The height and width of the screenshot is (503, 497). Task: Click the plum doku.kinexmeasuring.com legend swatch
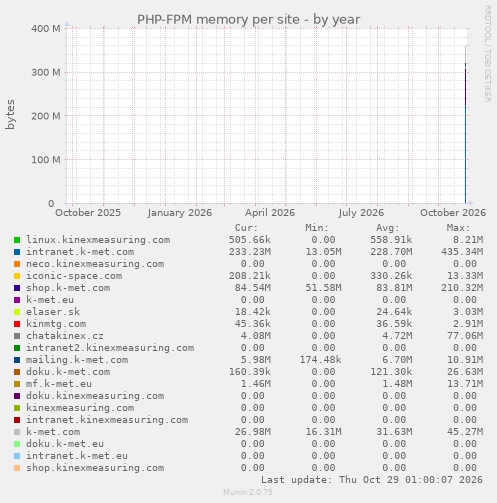pyautogui.click(x=17, y=396)
